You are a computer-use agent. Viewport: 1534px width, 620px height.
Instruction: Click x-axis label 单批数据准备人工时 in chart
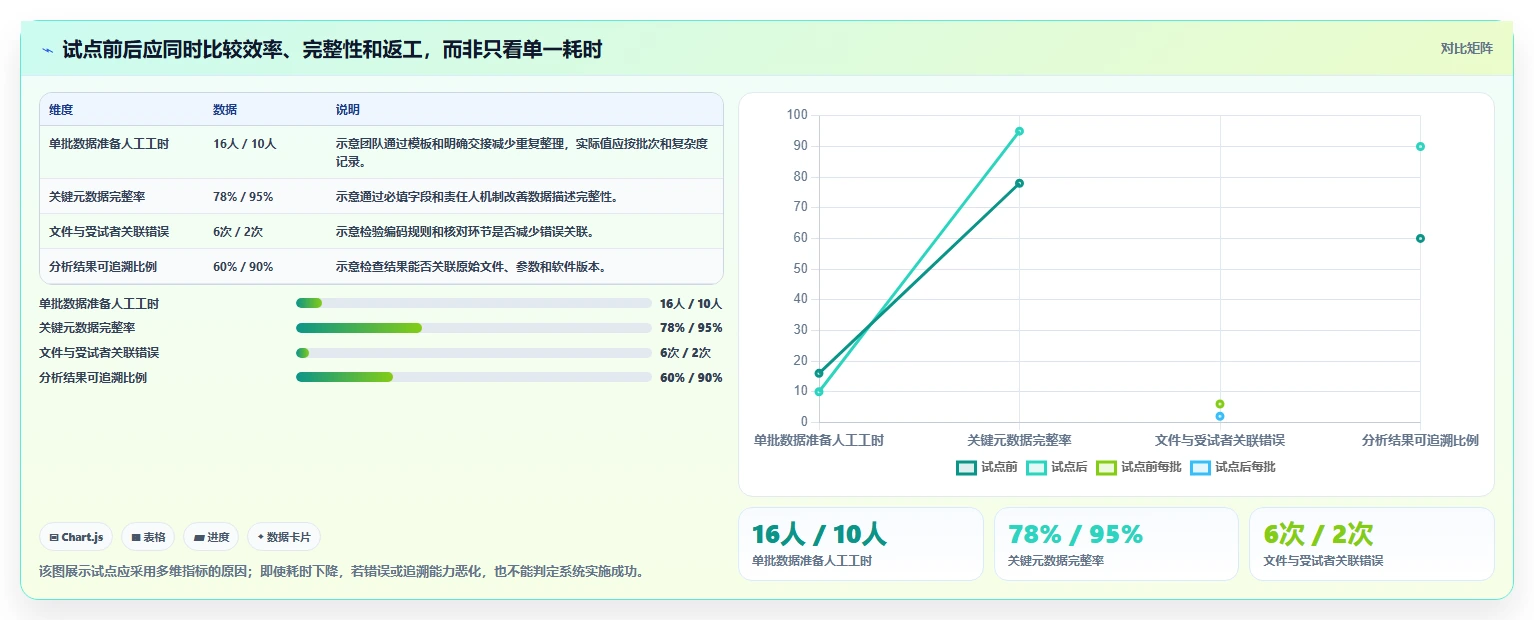(819, 440)
